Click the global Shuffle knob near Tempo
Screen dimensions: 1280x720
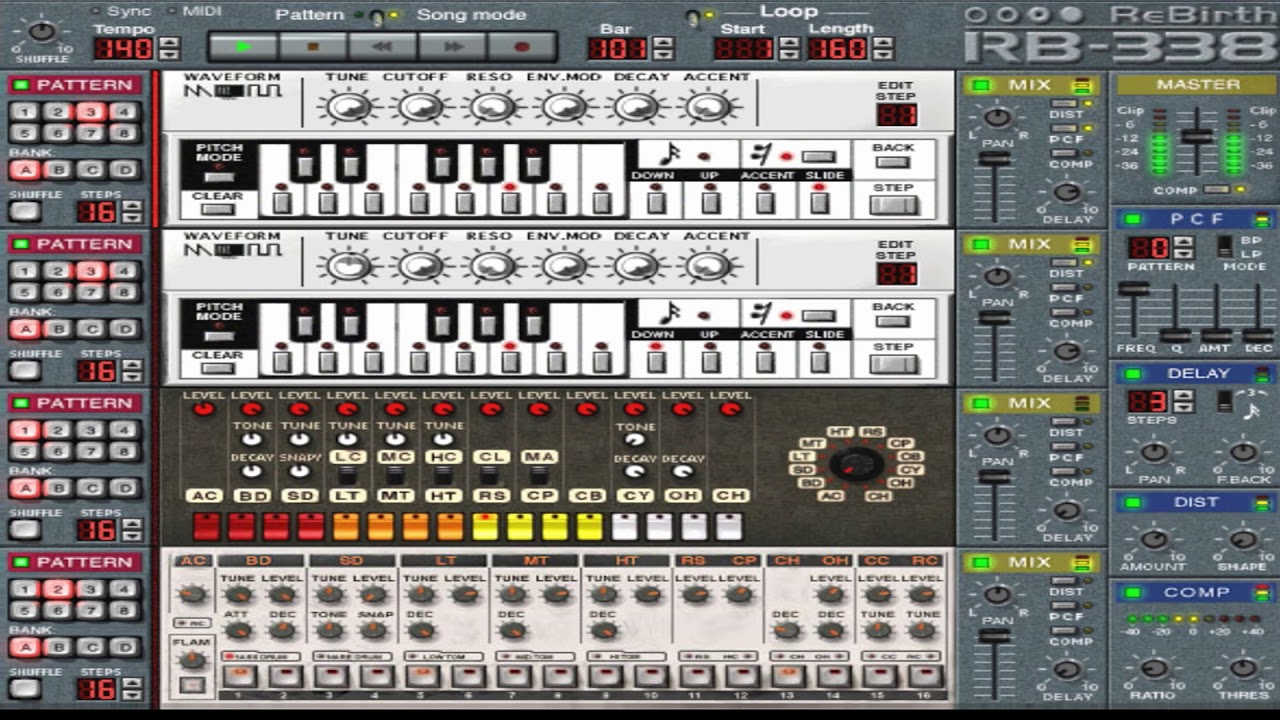[41, 32]
